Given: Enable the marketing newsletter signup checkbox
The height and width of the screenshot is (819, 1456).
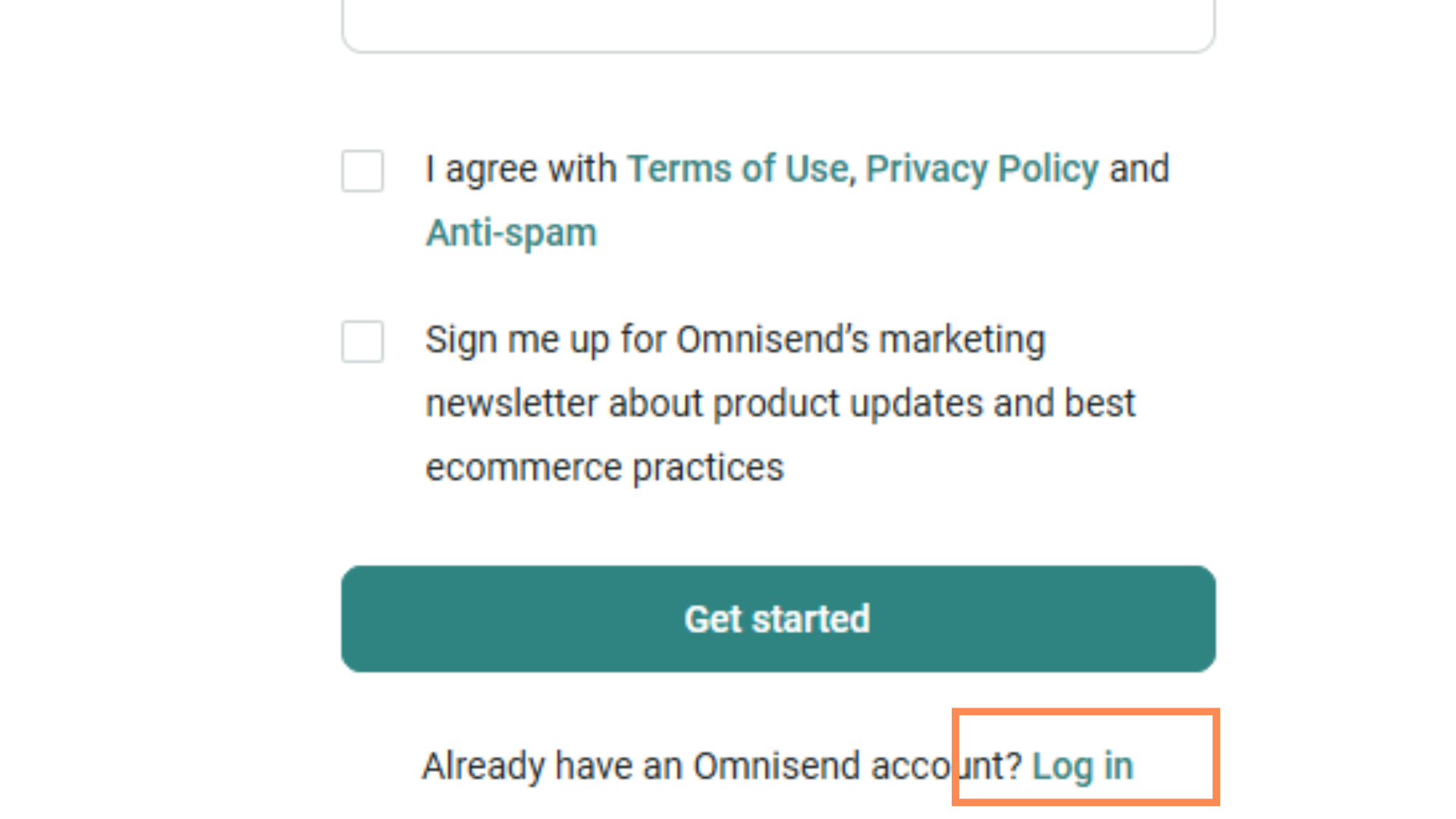Looking at the screenshot, I should [x=362, y=341].
